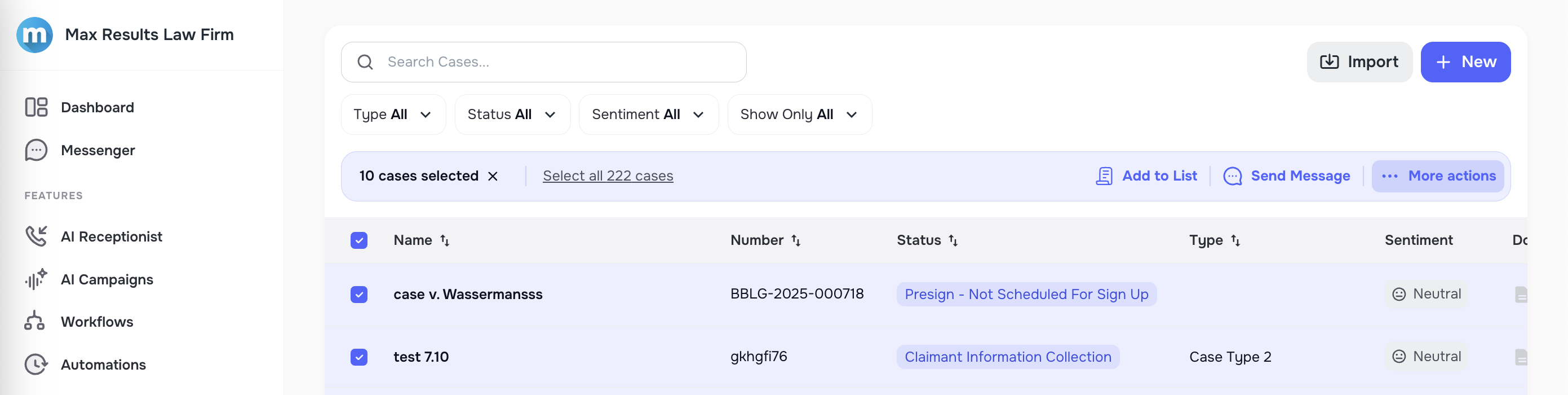Screen dimensions: 1568x395
Task: Uncheck the row checkbox for test 7.10
Action: pos(359,357)
